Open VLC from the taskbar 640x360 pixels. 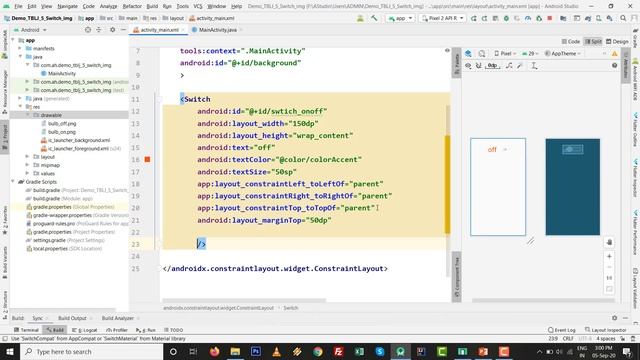(x=277, y=351)
